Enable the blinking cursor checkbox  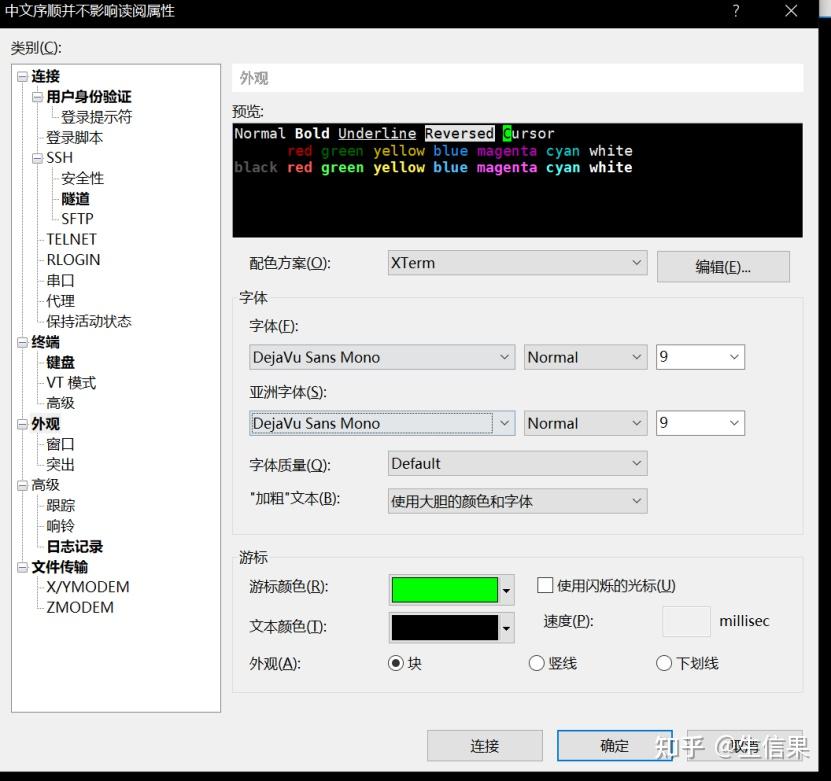coord(545,585)
